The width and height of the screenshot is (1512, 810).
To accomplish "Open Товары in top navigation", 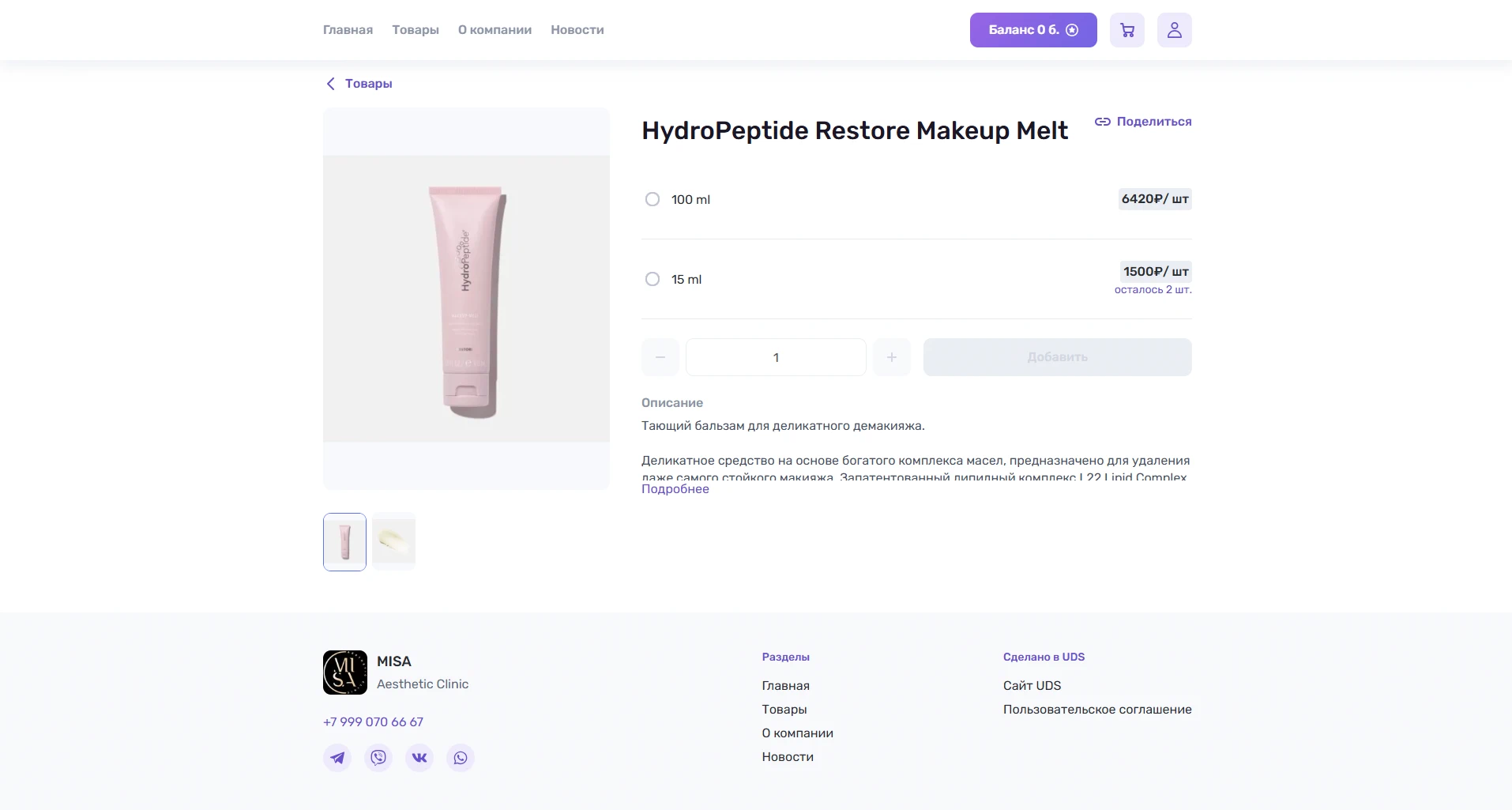I will 416,30.
